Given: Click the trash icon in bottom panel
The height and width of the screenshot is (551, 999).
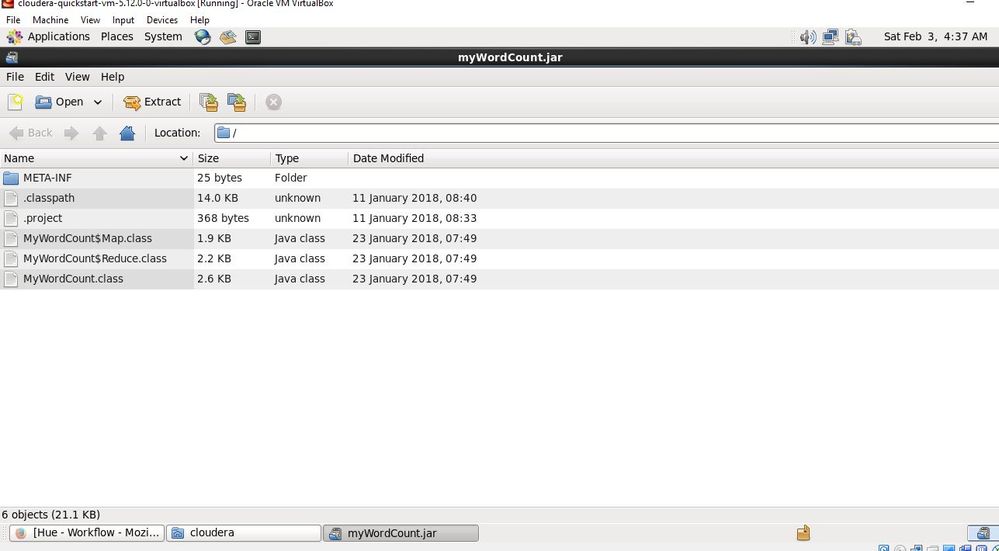Looking at the screenshot, I should (x=803, y=533).
